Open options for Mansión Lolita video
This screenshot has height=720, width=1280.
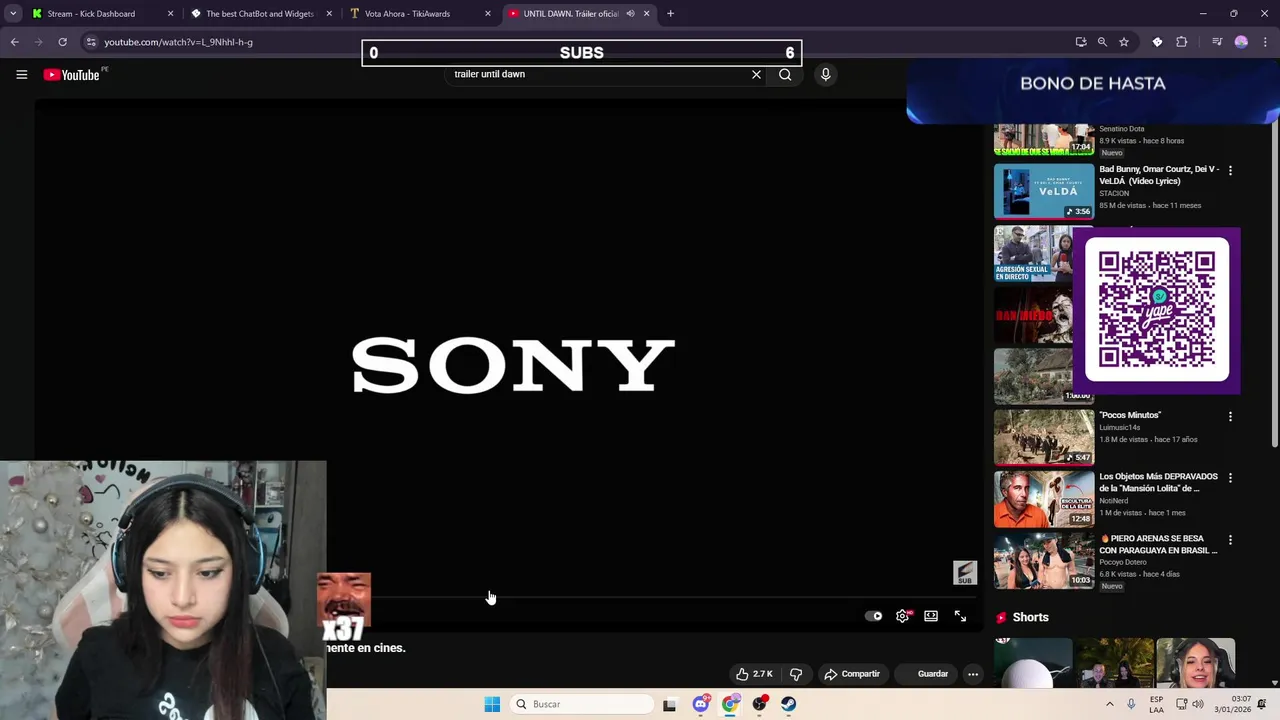1230,478
